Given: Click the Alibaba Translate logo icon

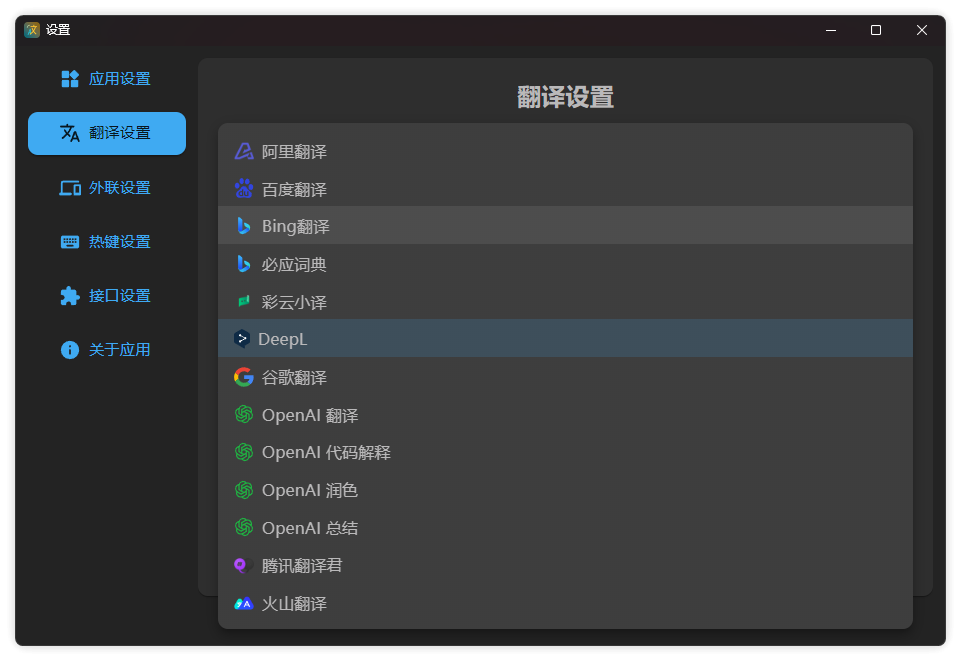Looking at the screenshot, I should click(x=244, y=152).
